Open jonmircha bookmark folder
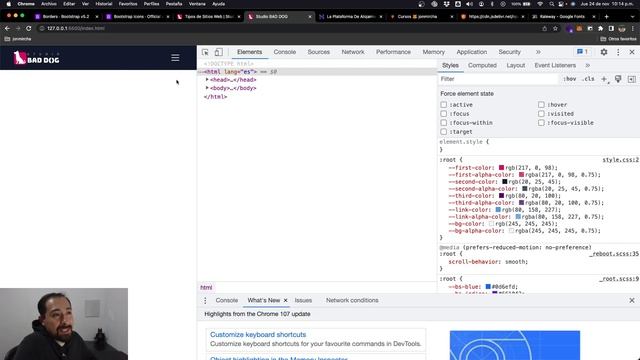Viewport: 640px width, 360px height. point(18,39)
